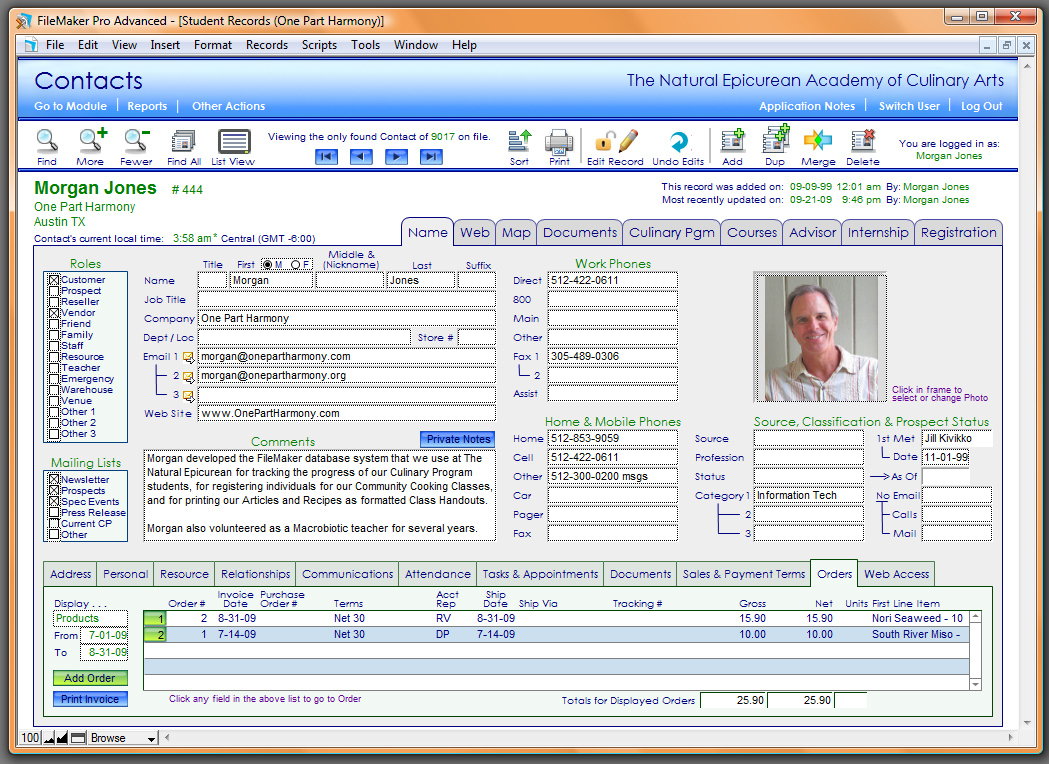Click the orders list scroll up arrow
This screenshot has width=1049, height=764.
coord(975,616)
